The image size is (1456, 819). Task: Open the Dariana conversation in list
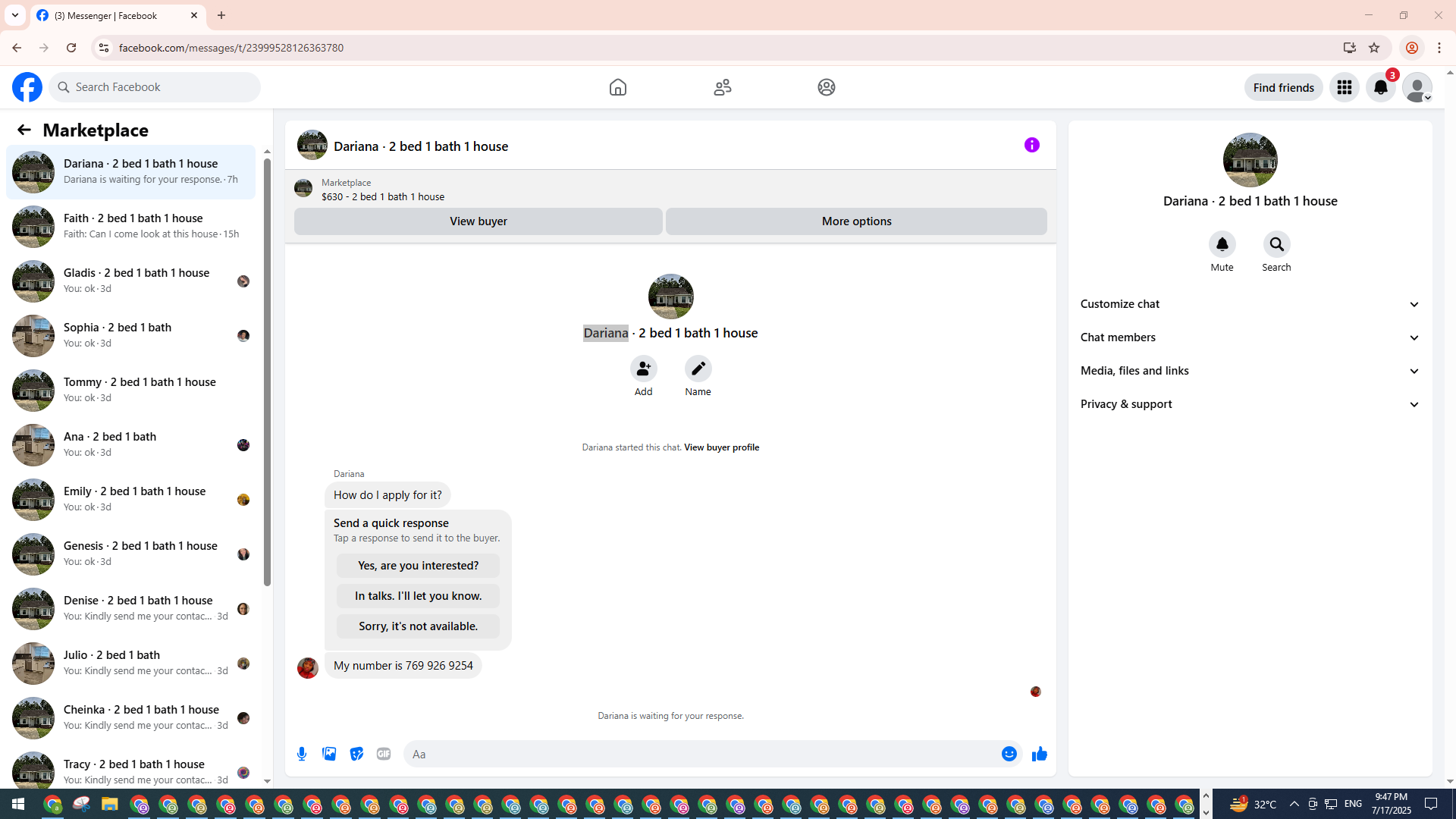click(x=130, y=172)
